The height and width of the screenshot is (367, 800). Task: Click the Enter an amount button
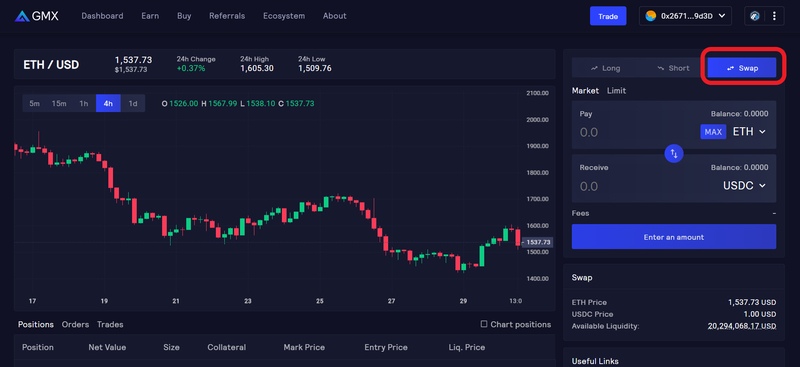pos(674,237)
